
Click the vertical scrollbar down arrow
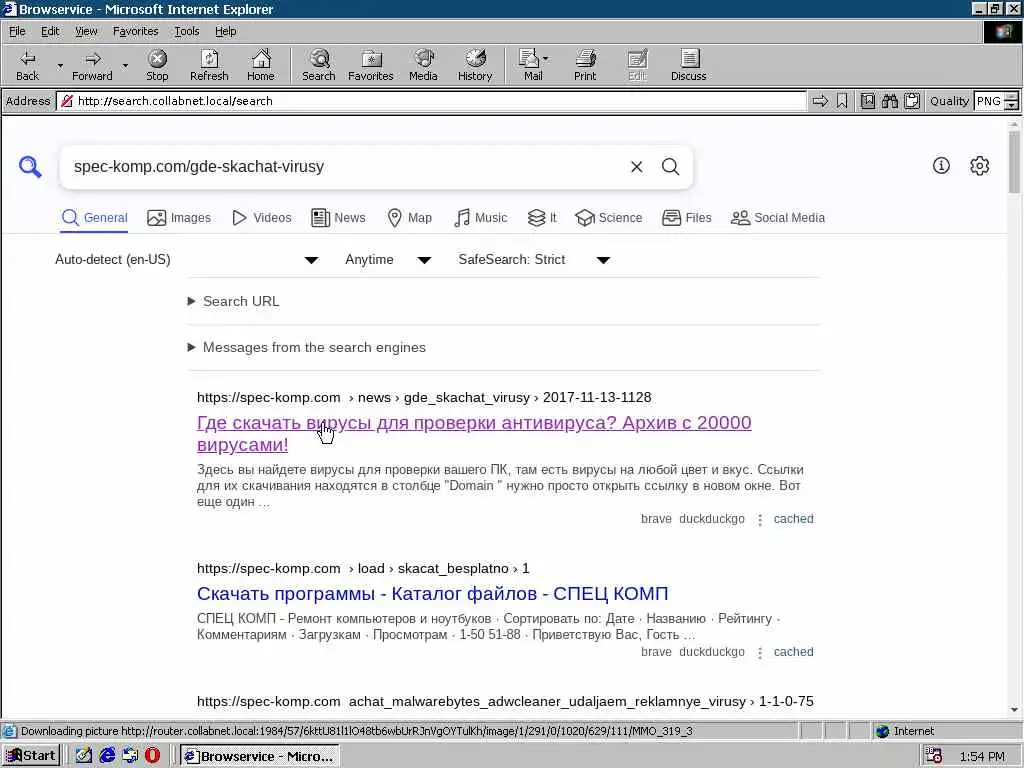[1014, 710]
